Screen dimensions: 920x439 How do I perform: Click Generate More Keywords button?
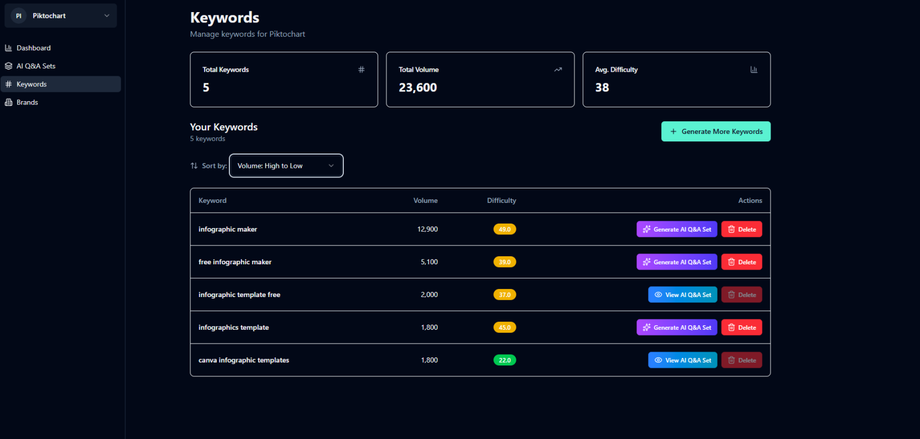click(x=715, y=131)
